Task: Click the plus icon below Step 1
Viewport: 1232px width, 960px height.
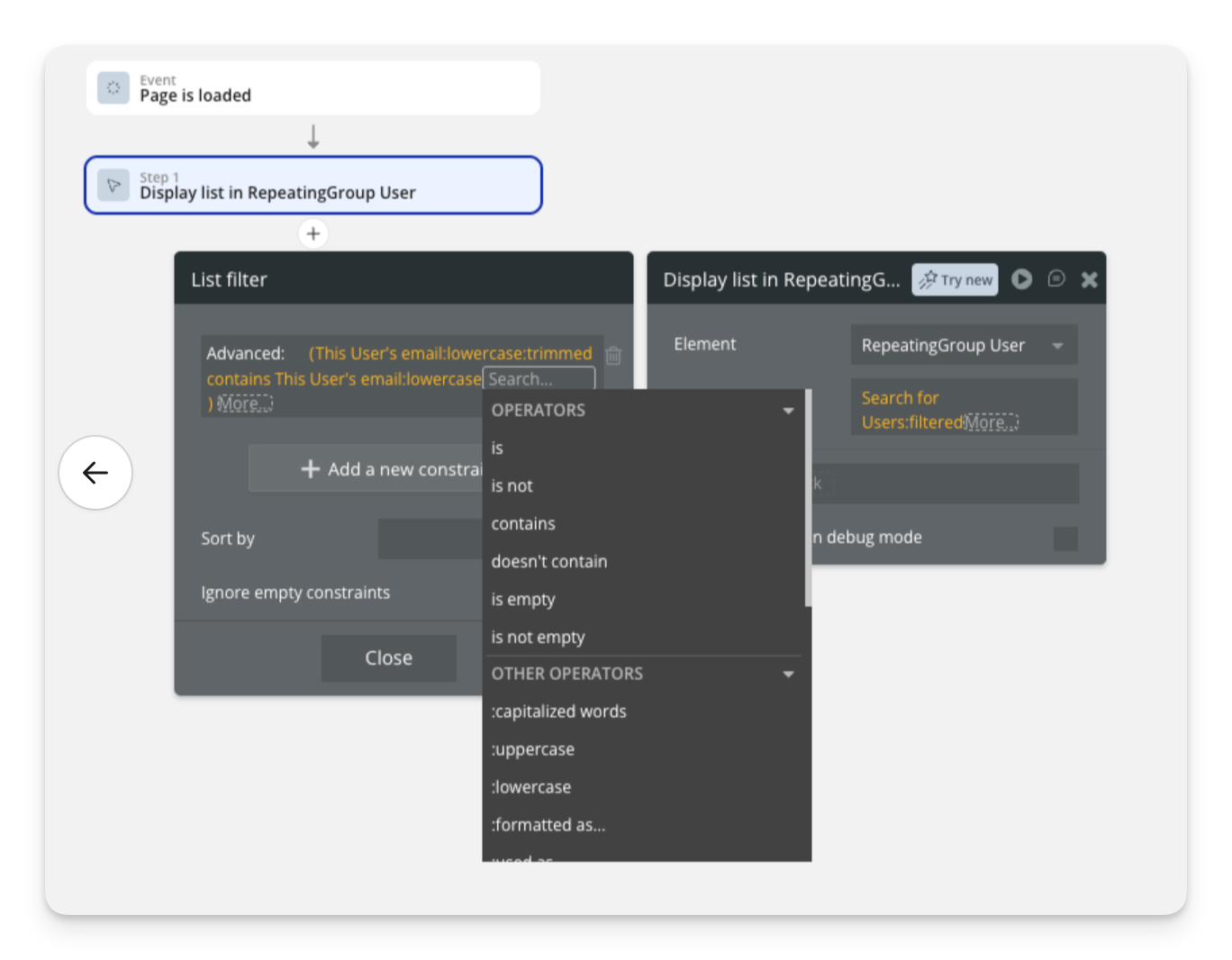Action: pos(313,234)
